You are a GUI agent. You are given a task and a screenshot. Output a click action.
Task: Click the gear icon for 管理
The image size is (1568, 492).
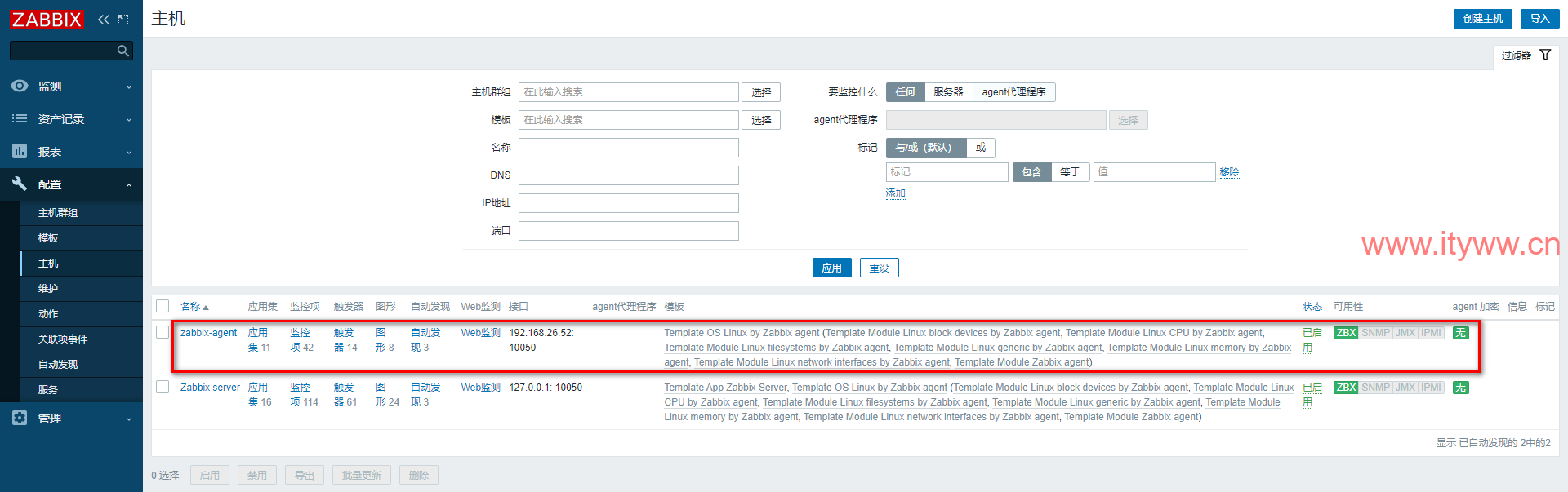pyautogui.click(x=20, y=418)
